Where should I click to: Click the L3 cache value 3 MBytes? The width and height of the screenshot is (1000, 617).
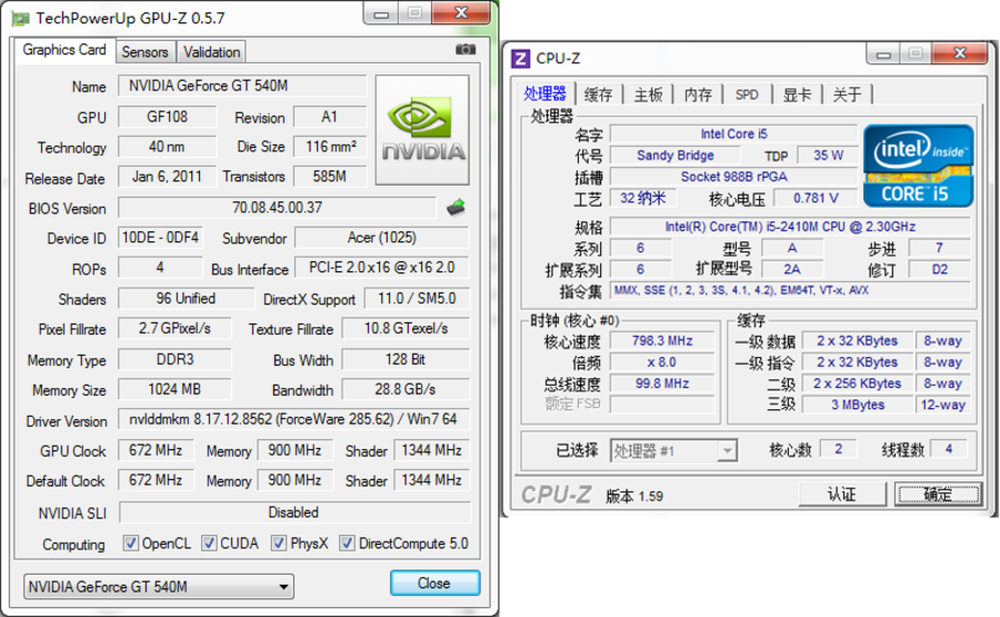click(858, 405)
